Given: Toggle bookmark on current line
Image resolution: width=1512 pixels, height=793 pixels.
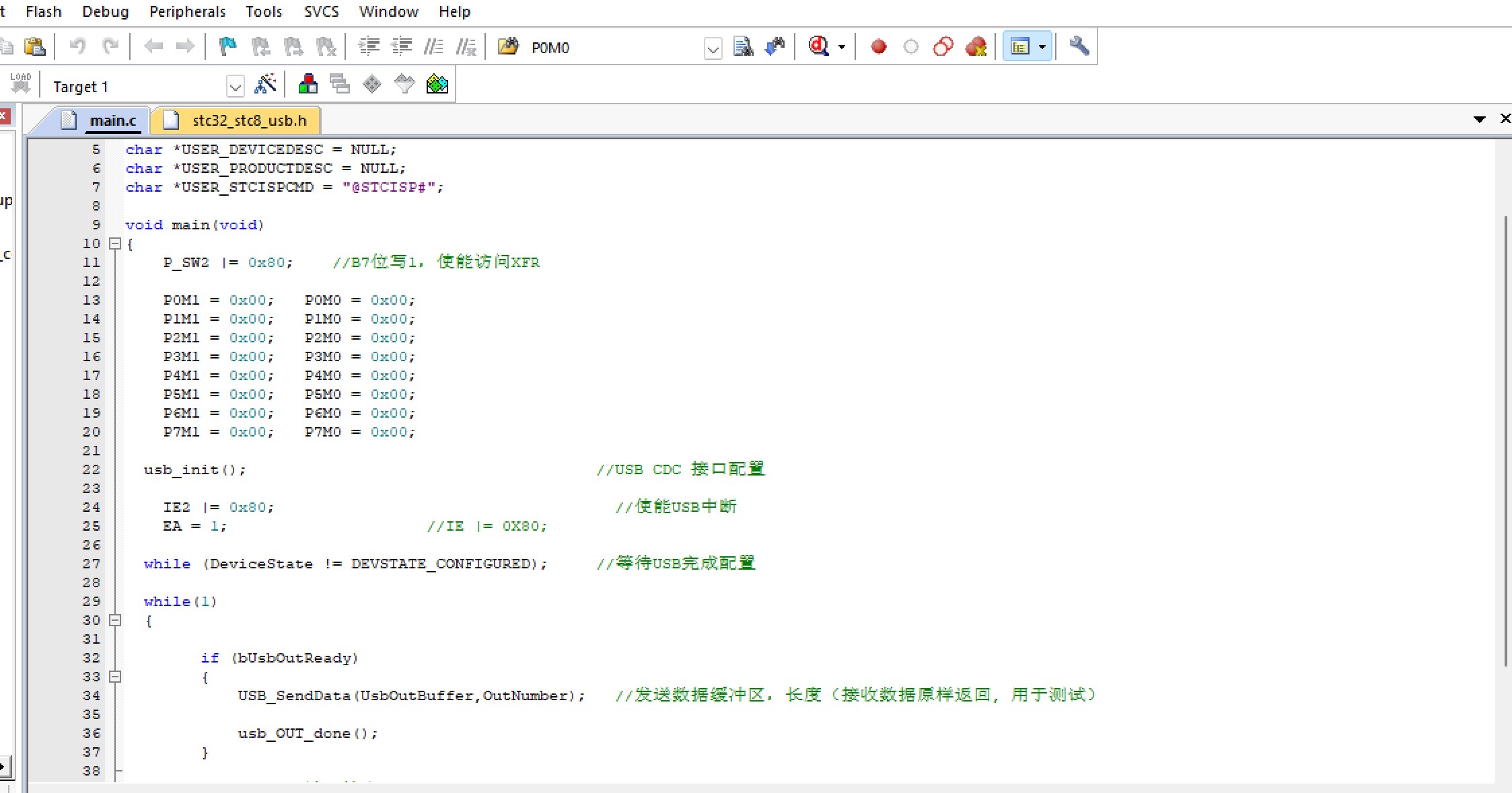Looking at the screenshot, I should point(227,46).
